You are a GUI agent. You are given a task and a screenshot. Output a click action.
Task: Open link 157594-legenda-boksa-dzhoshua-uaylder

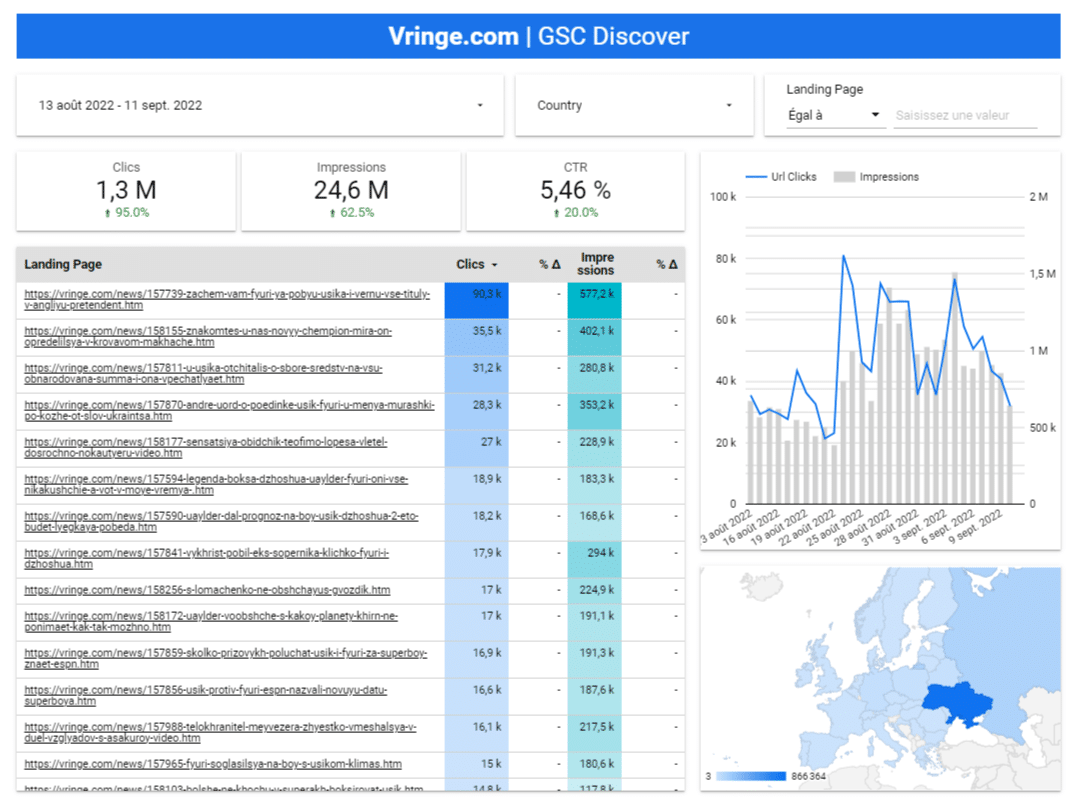[216, 485]
